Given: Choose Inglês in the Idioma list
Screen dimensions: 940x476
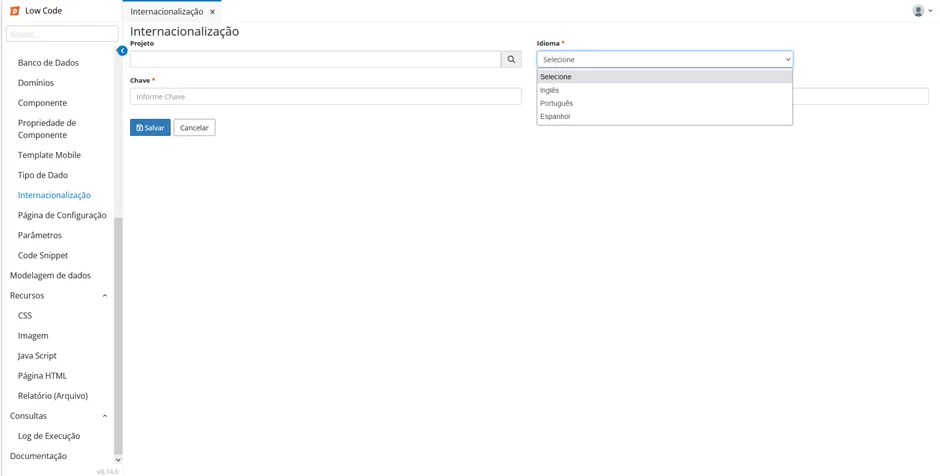Looking at the screenshot, I should pyautogui.click(x=665, y=91).
